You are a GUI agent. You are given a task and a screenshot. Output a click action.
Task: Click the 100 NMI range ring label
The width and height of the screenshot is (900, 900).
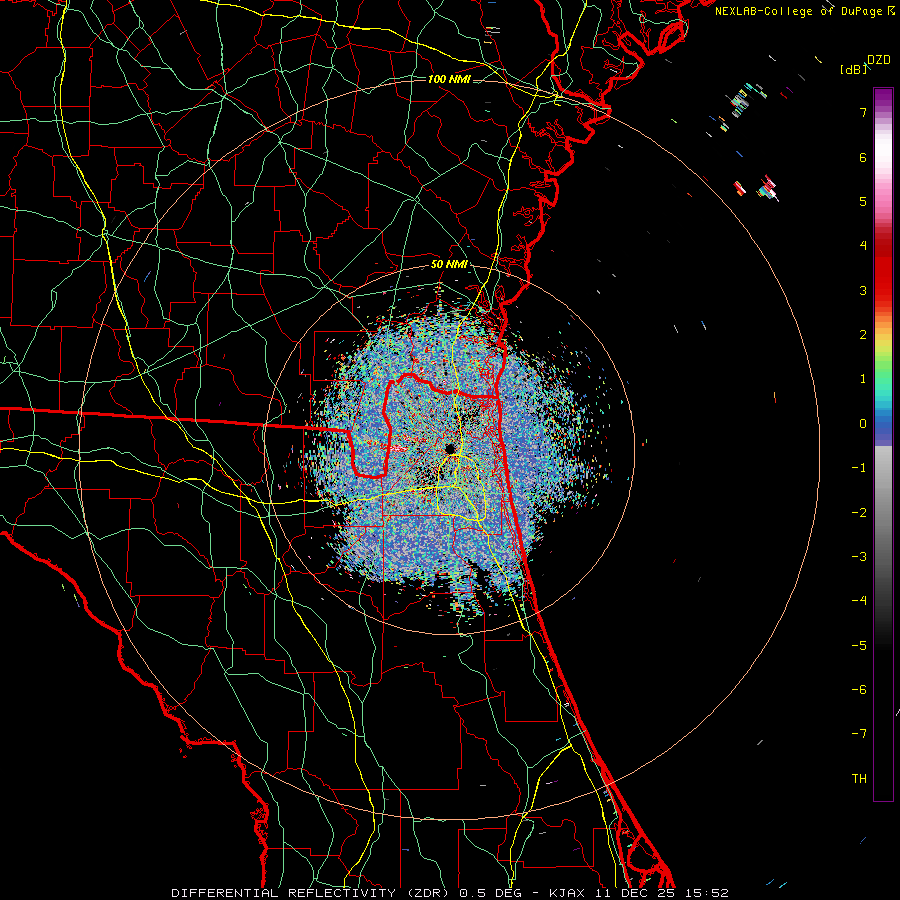pos(449,79)
